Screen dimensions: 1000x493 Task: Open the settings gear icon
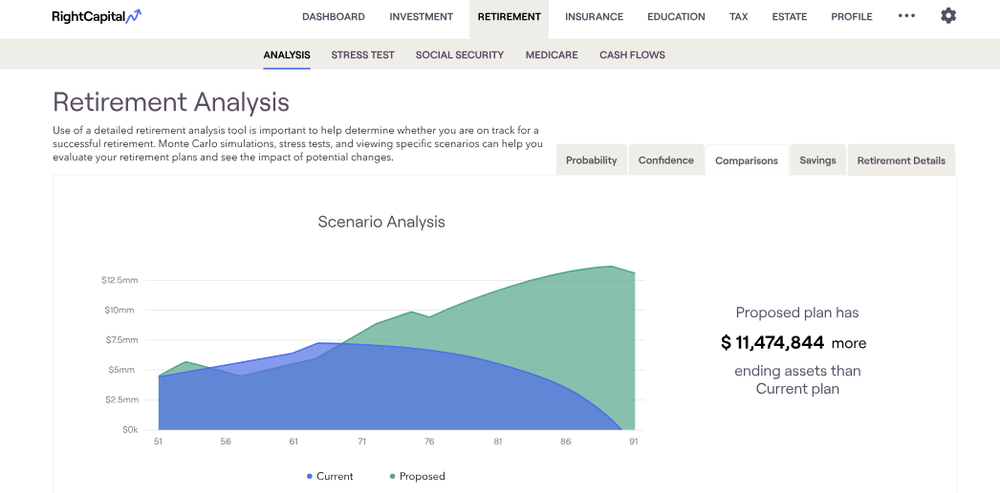coord(948,16)
